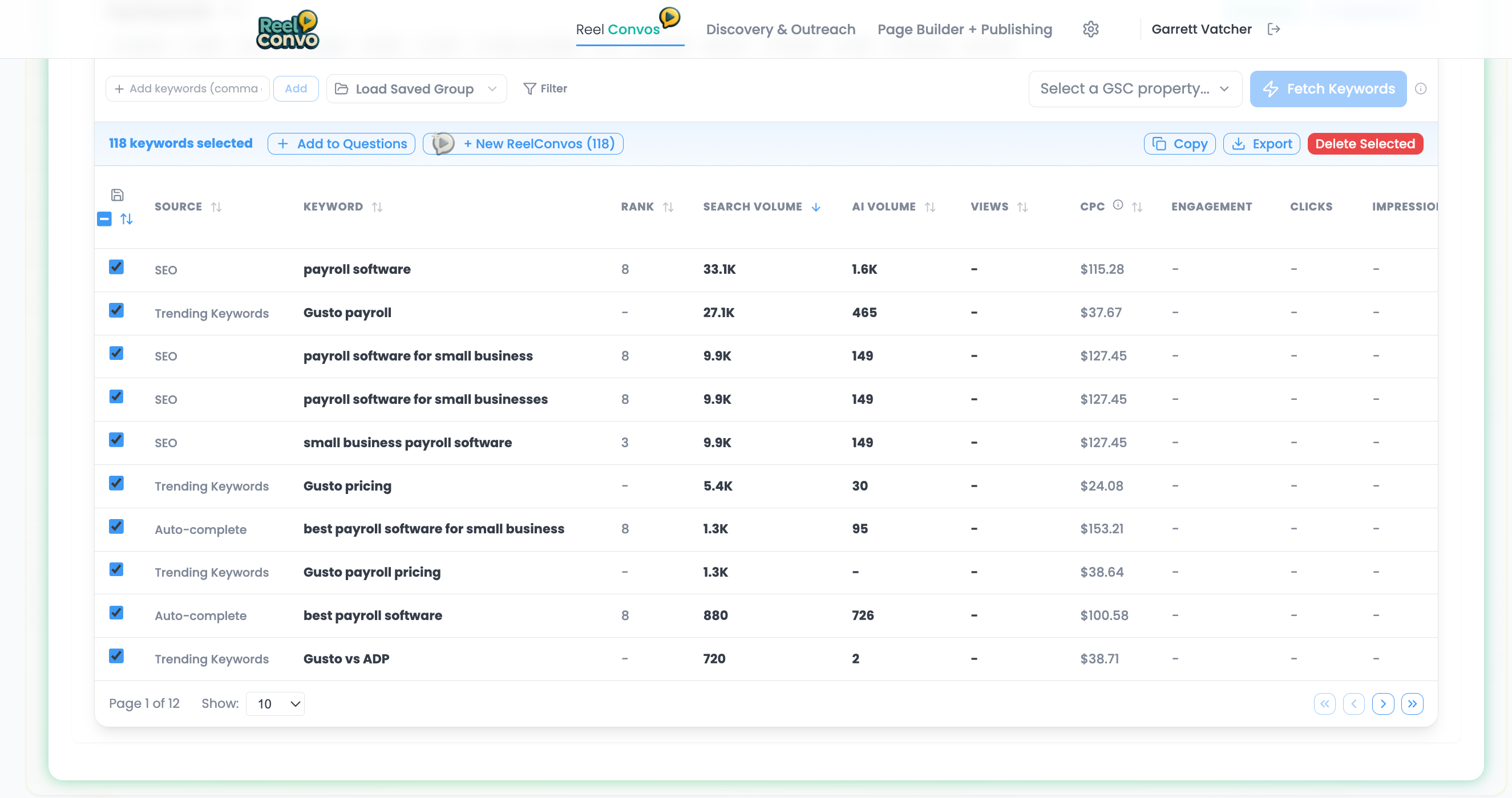Click the CPC info icon
Image resolution: width=1512 pixels, height=798 pixels.
1118,205
